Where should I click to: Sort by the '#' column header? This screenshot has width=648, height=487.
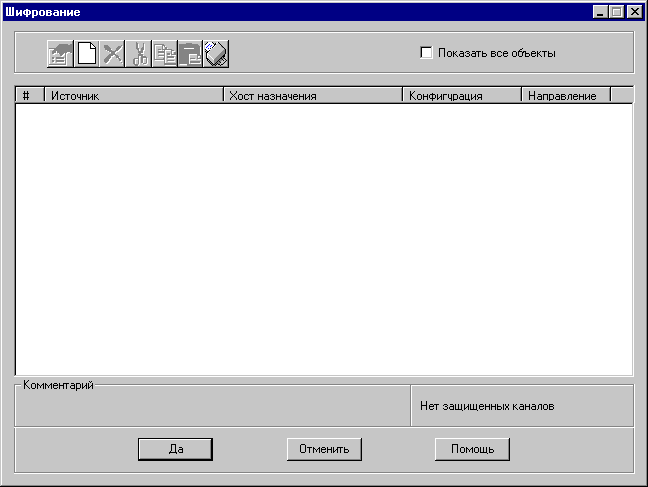point(29,96)
